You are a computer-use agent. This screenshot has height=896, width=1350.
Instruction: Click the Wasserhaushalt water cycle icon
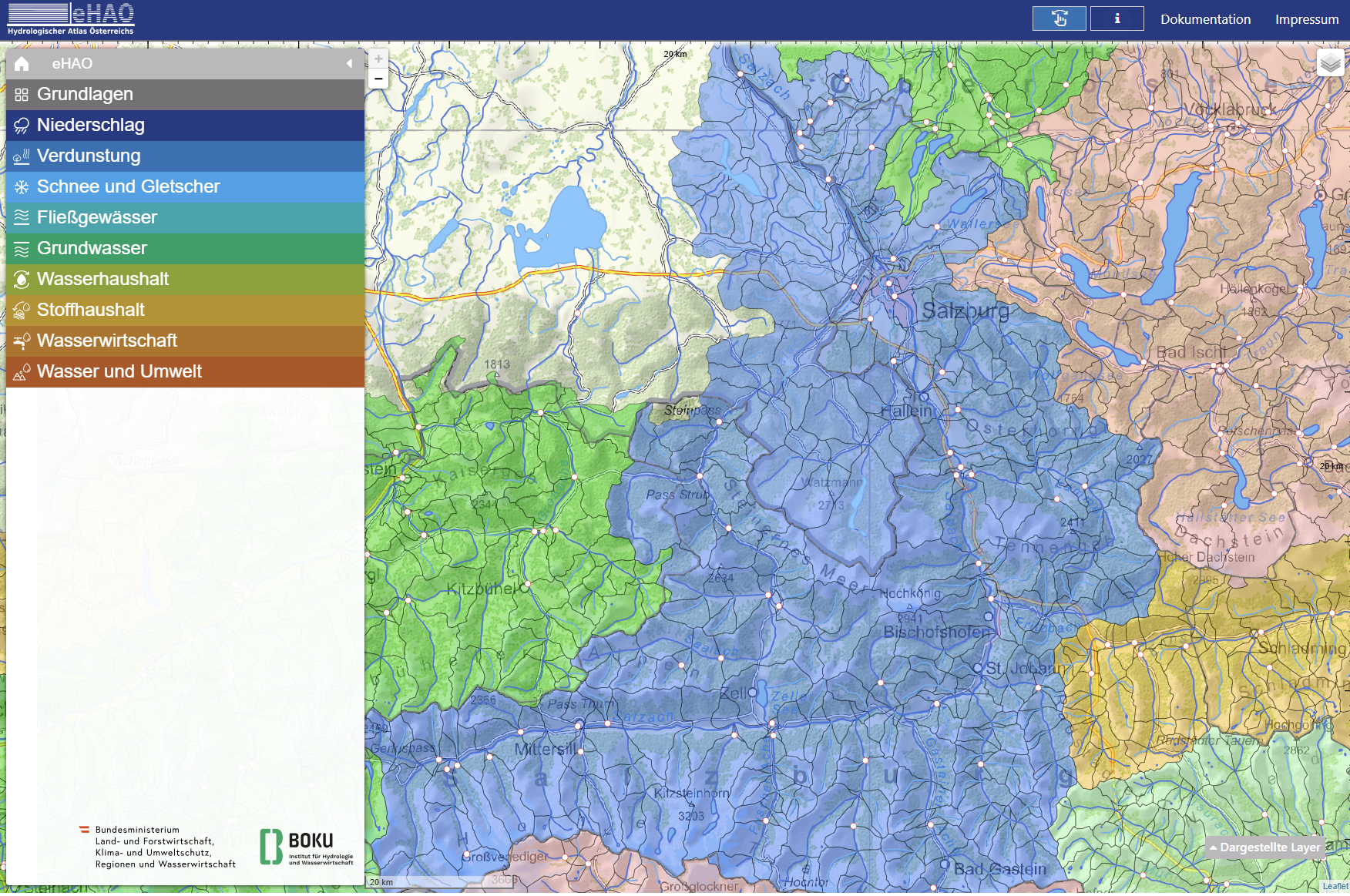tap(22, 280)
